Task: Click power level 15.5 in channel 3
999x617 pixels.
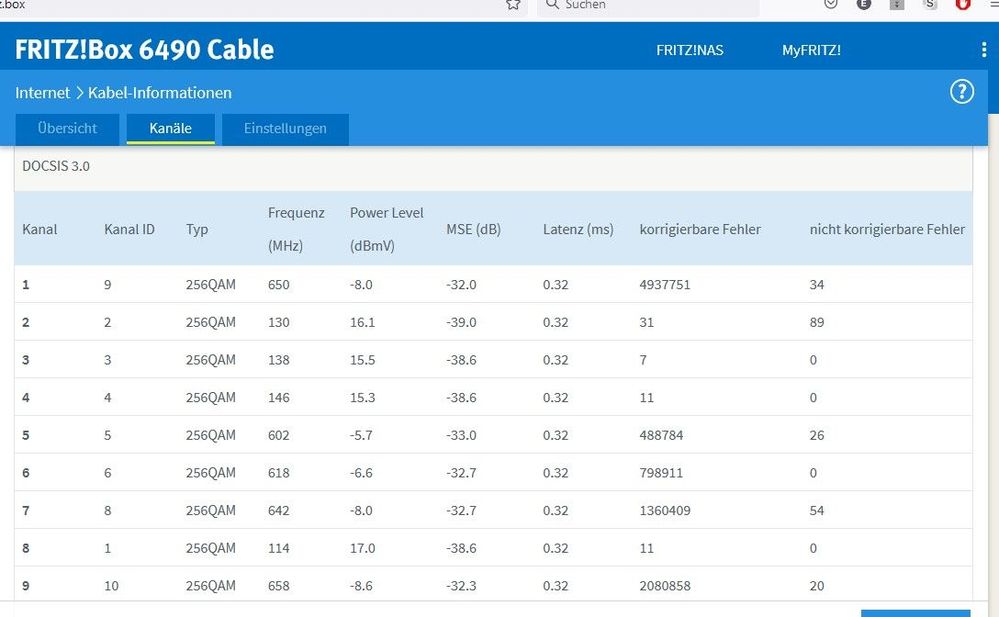Action: pos(363,360)
